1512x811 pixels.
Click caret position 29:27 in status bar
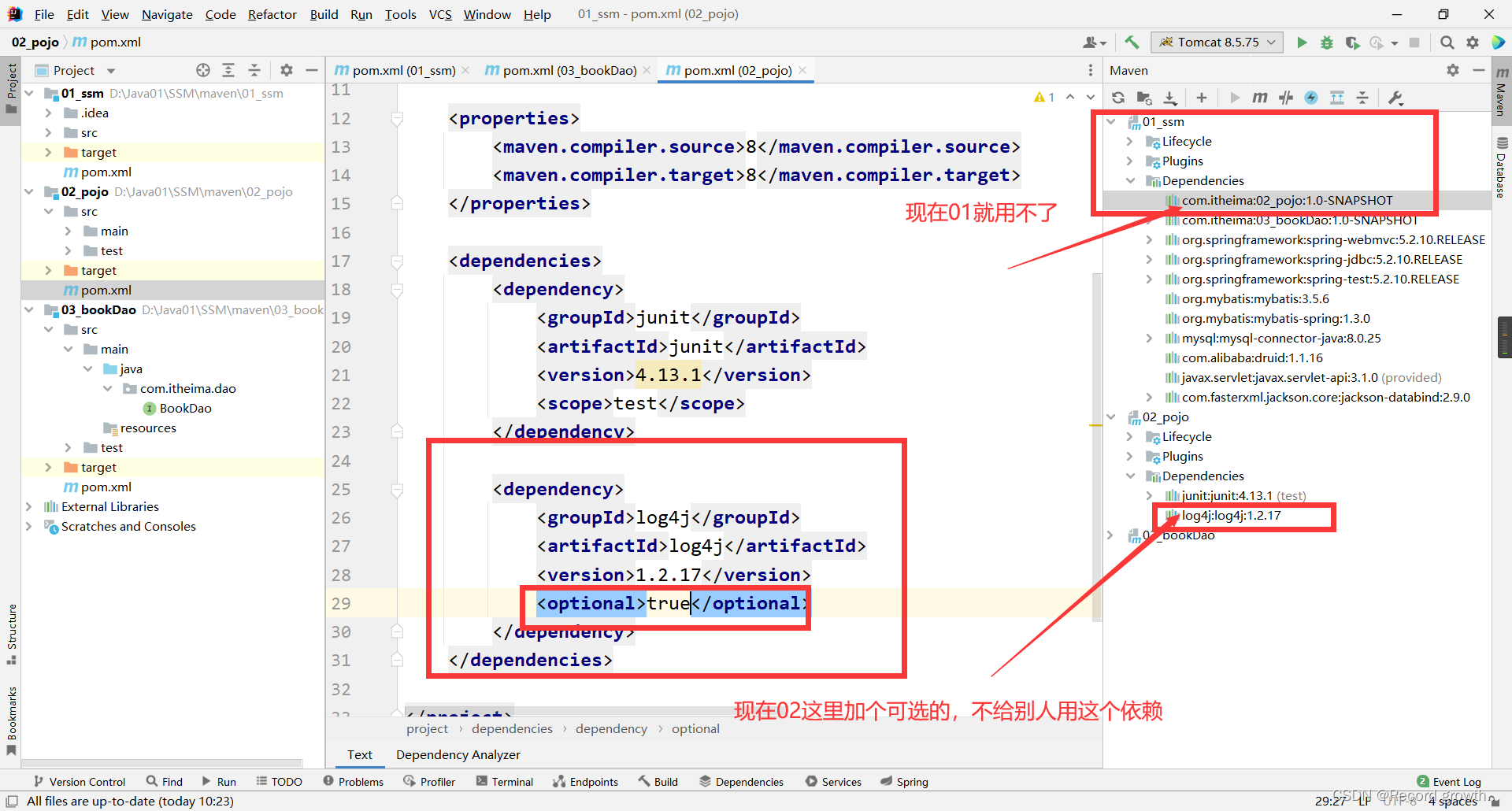coord(1330,801)
